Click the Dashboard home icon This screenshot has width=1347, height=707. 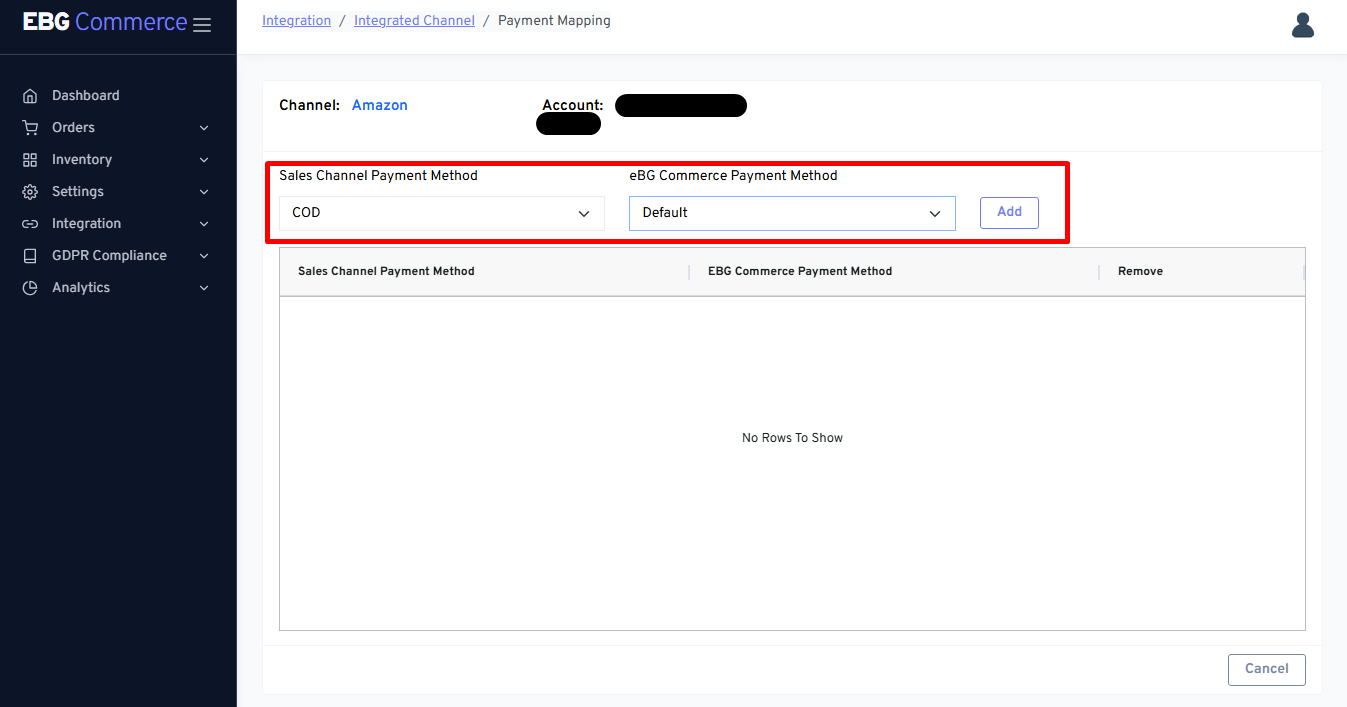30,96
